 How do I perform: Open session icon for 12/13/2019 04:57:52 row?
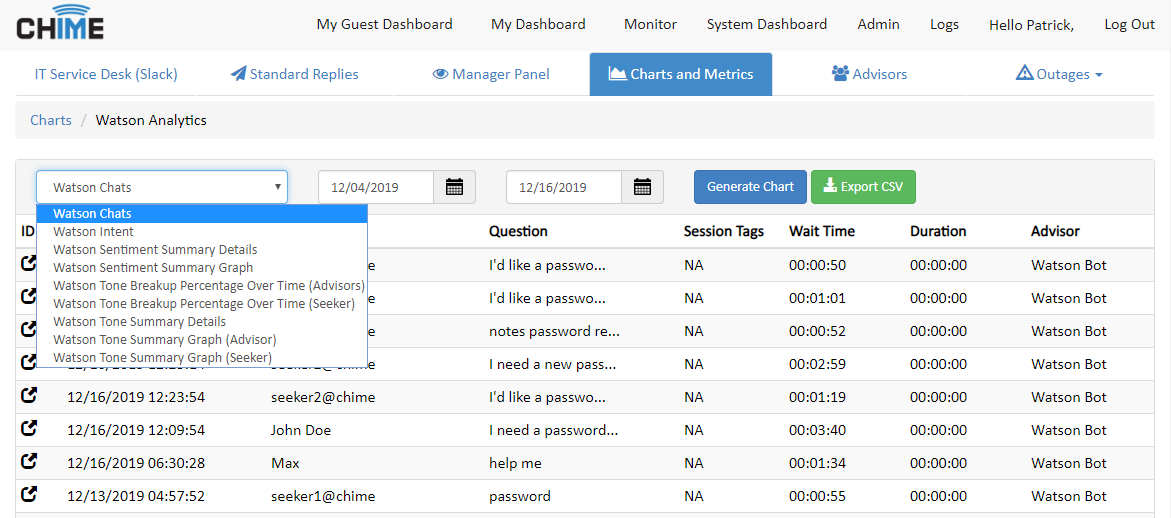click(x=28, y=494)
